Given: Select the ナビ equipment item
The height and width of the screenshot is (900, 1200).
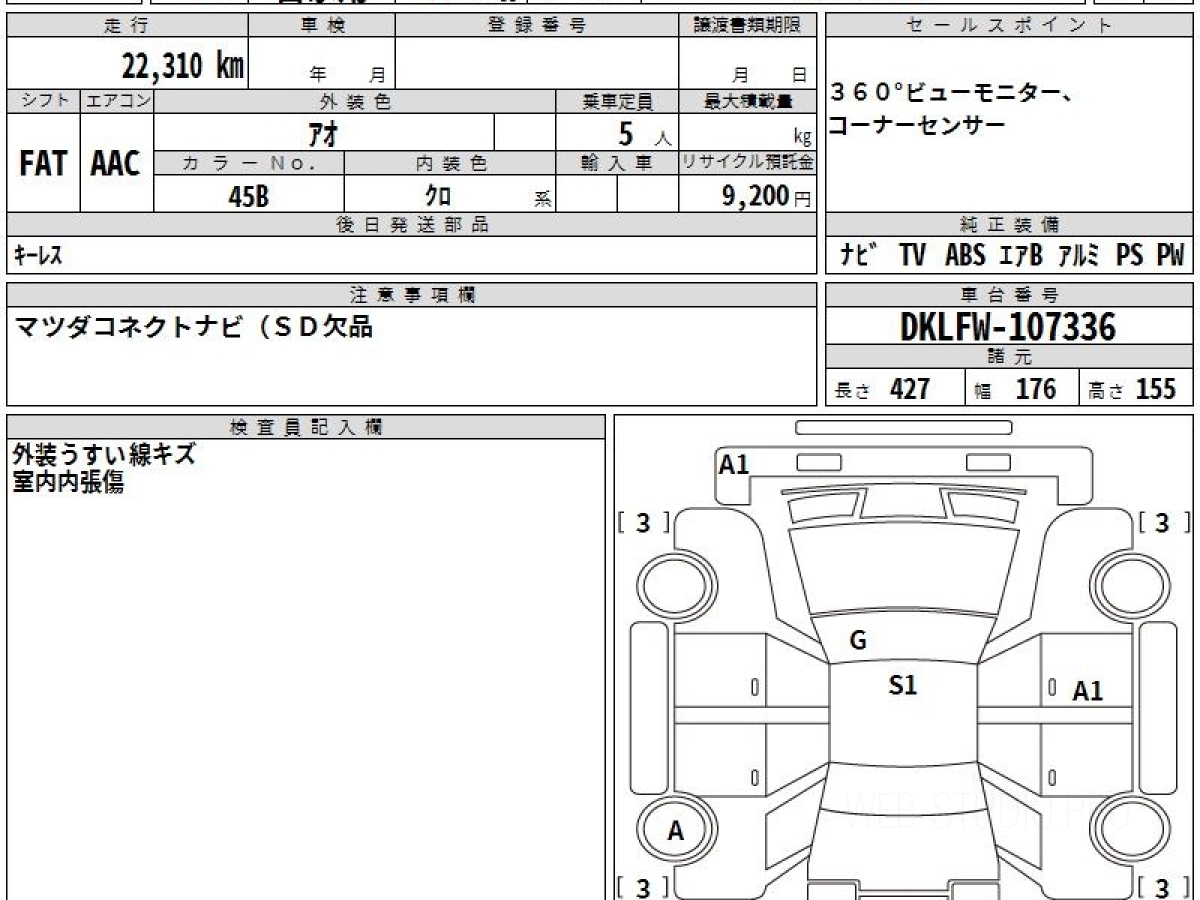Looking at the screenshot, I should [859, 255].
